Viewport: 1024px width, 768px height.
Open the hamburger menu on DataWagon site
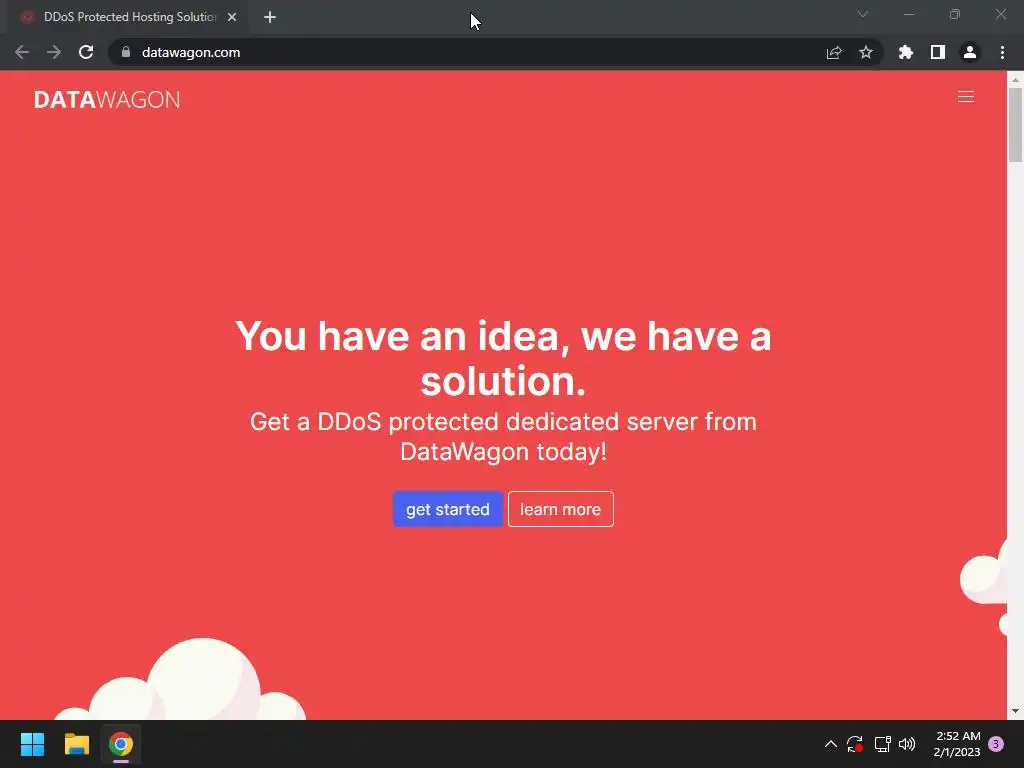965,97
